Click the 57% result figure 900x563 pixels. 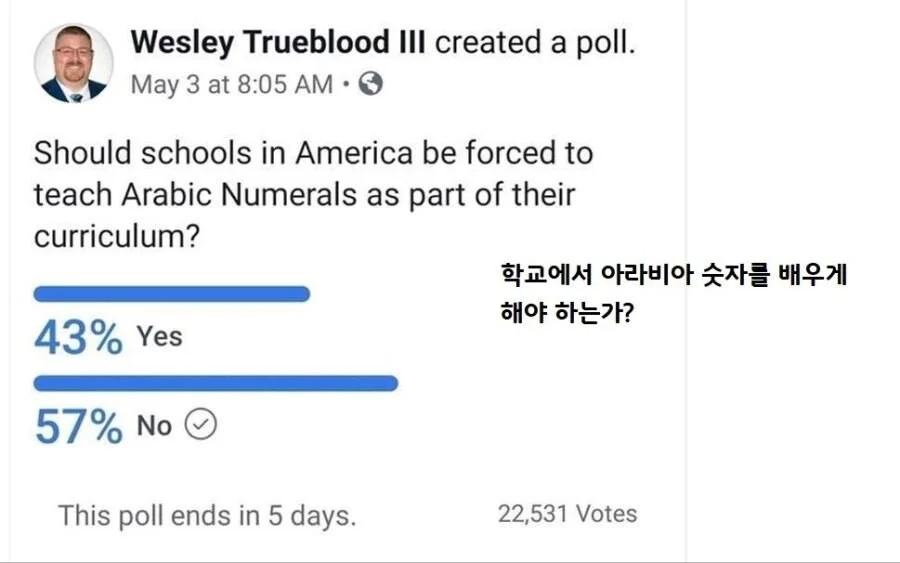pos(78,428)
